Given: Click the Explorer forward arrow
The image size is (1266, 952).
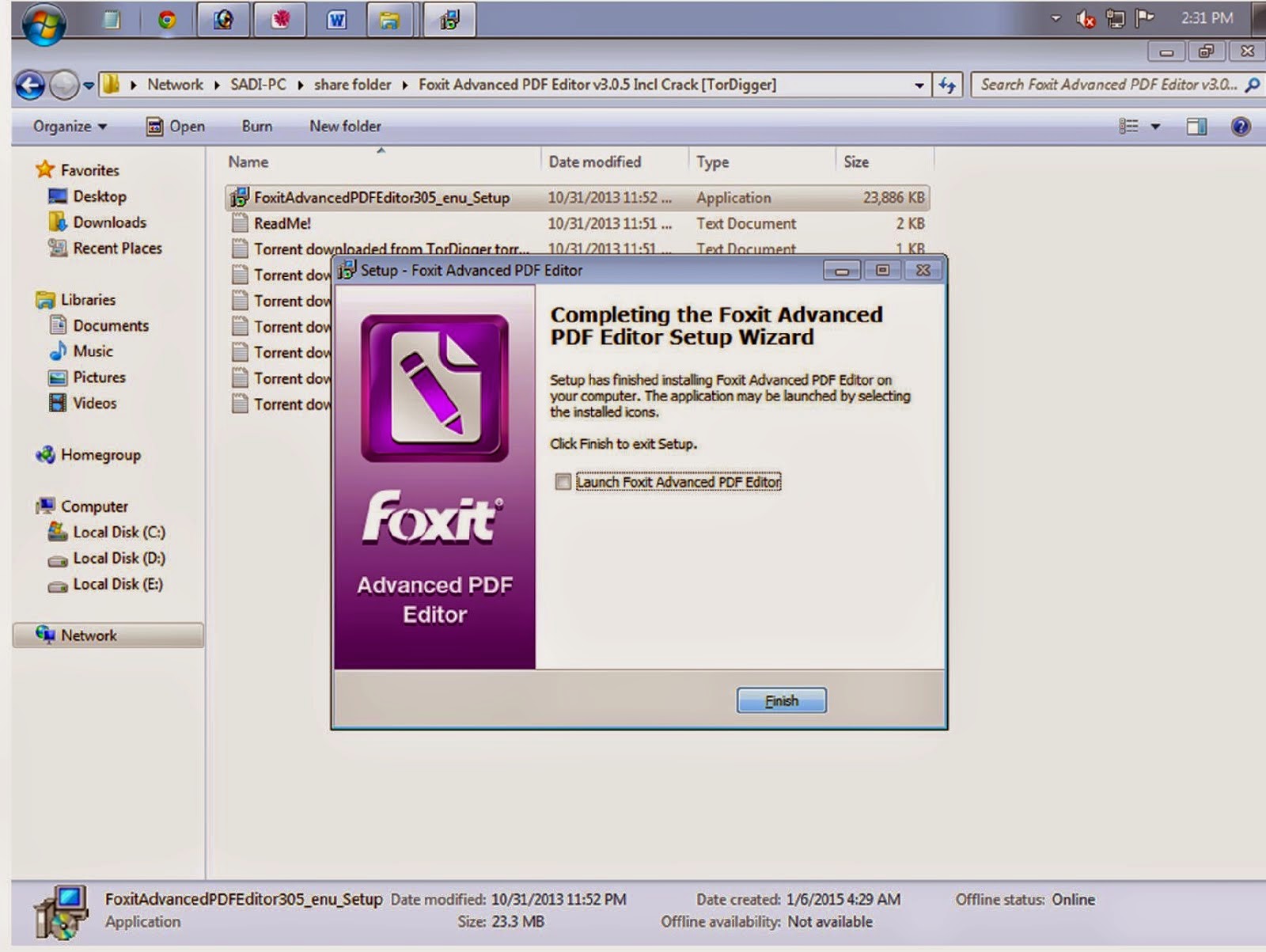Looking at the screenshot, I should [63, 85].
